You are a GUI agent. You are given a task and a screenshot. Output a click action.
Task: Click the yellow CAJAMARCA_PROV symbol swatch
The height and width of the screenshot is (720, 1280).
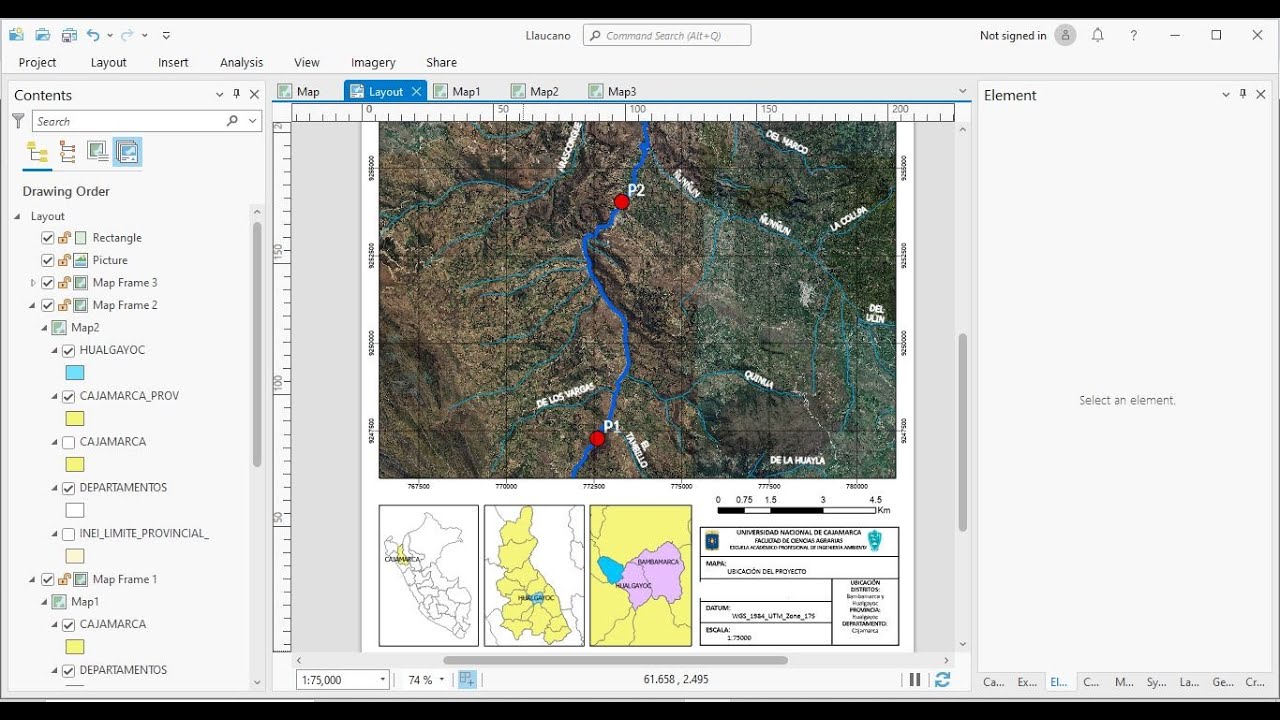75,419
